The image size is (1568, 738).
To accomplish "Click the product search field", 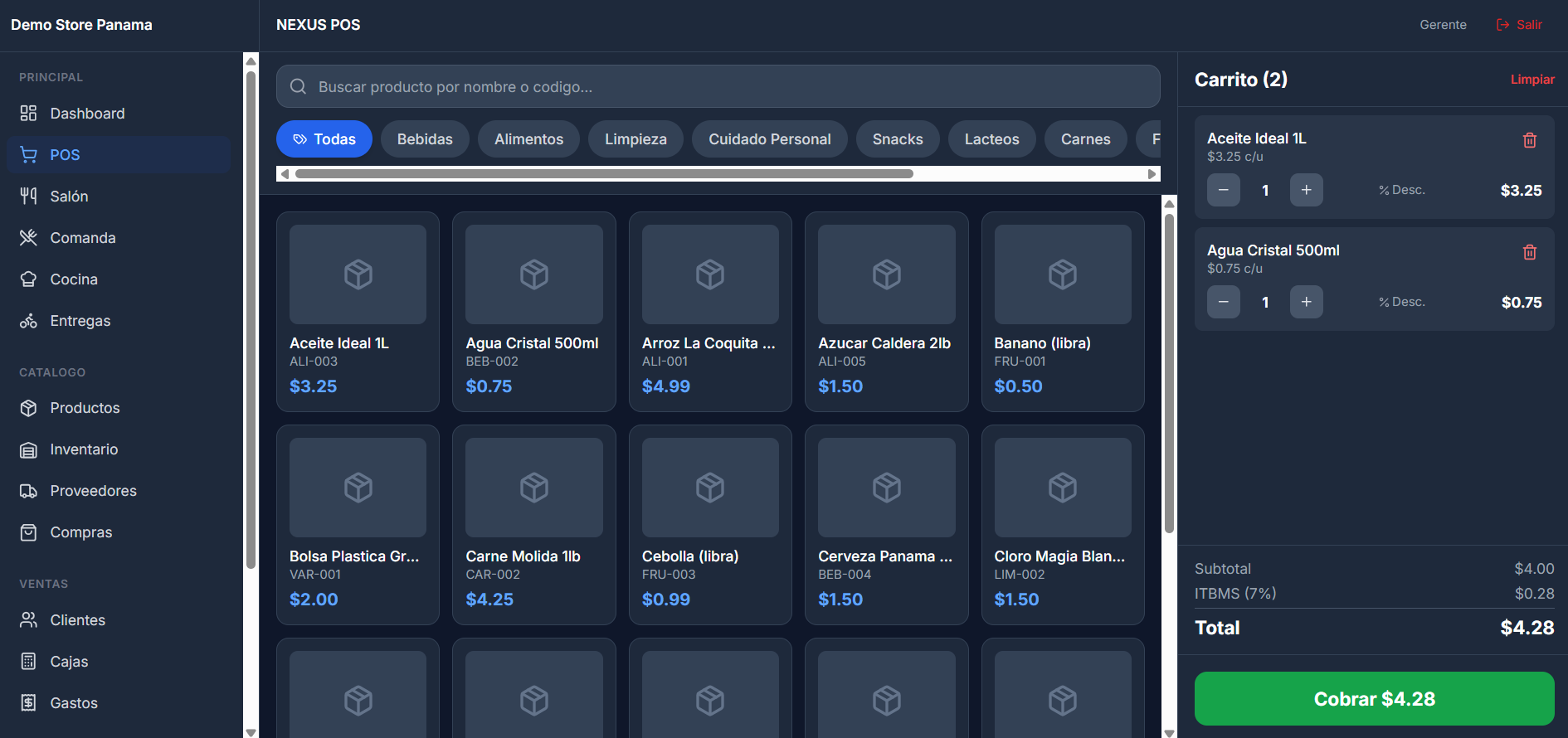I will [x=718, y=87].
